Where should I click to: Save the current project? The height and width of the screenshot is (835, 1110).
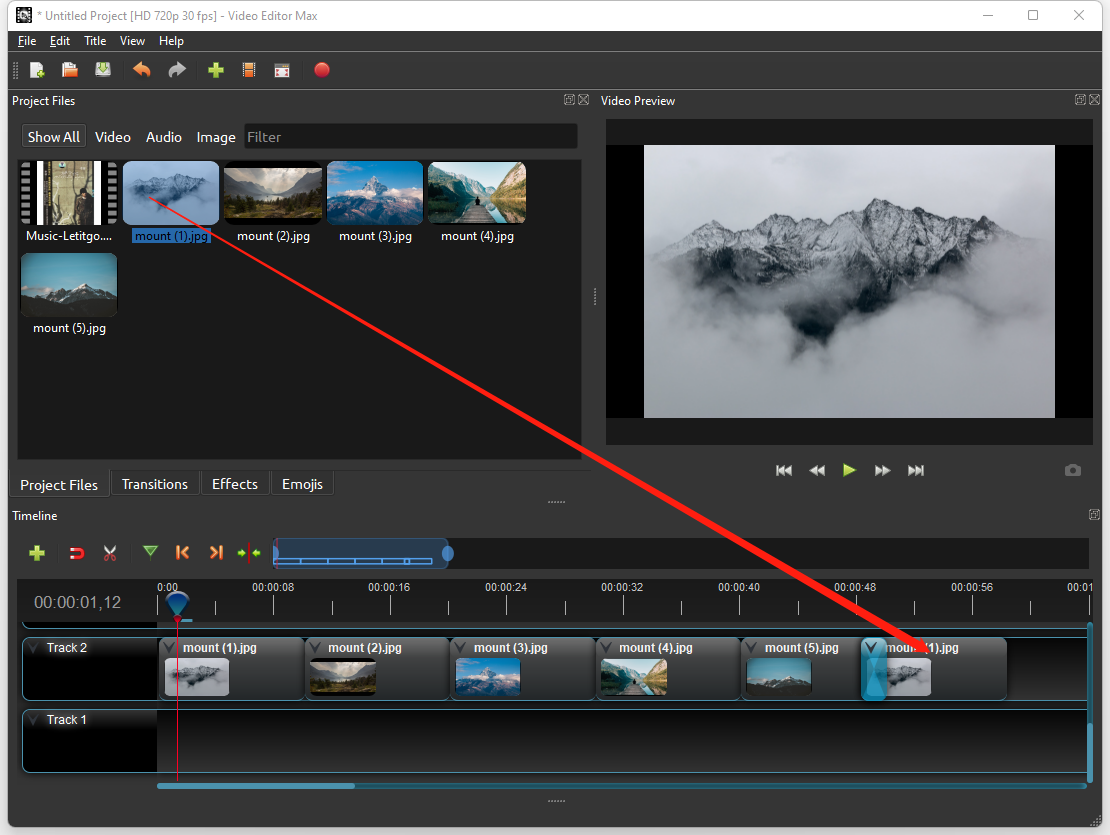coord(102,69)
